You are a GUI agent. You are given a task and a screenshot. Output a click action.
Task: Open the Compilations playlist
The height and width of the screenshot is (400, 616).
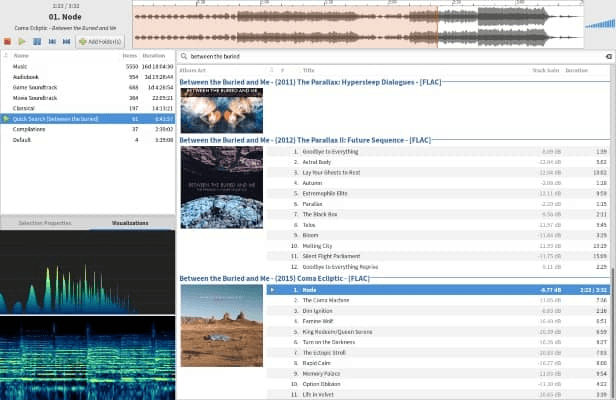pos(88,129)
